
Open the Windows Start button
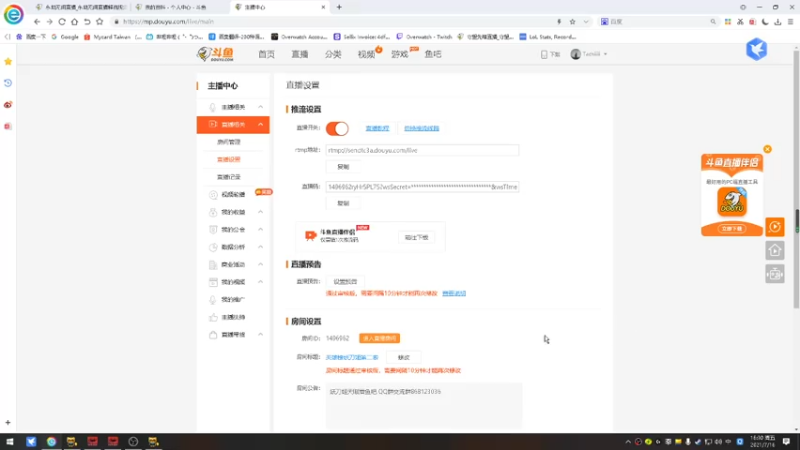[x=10, y=442]
